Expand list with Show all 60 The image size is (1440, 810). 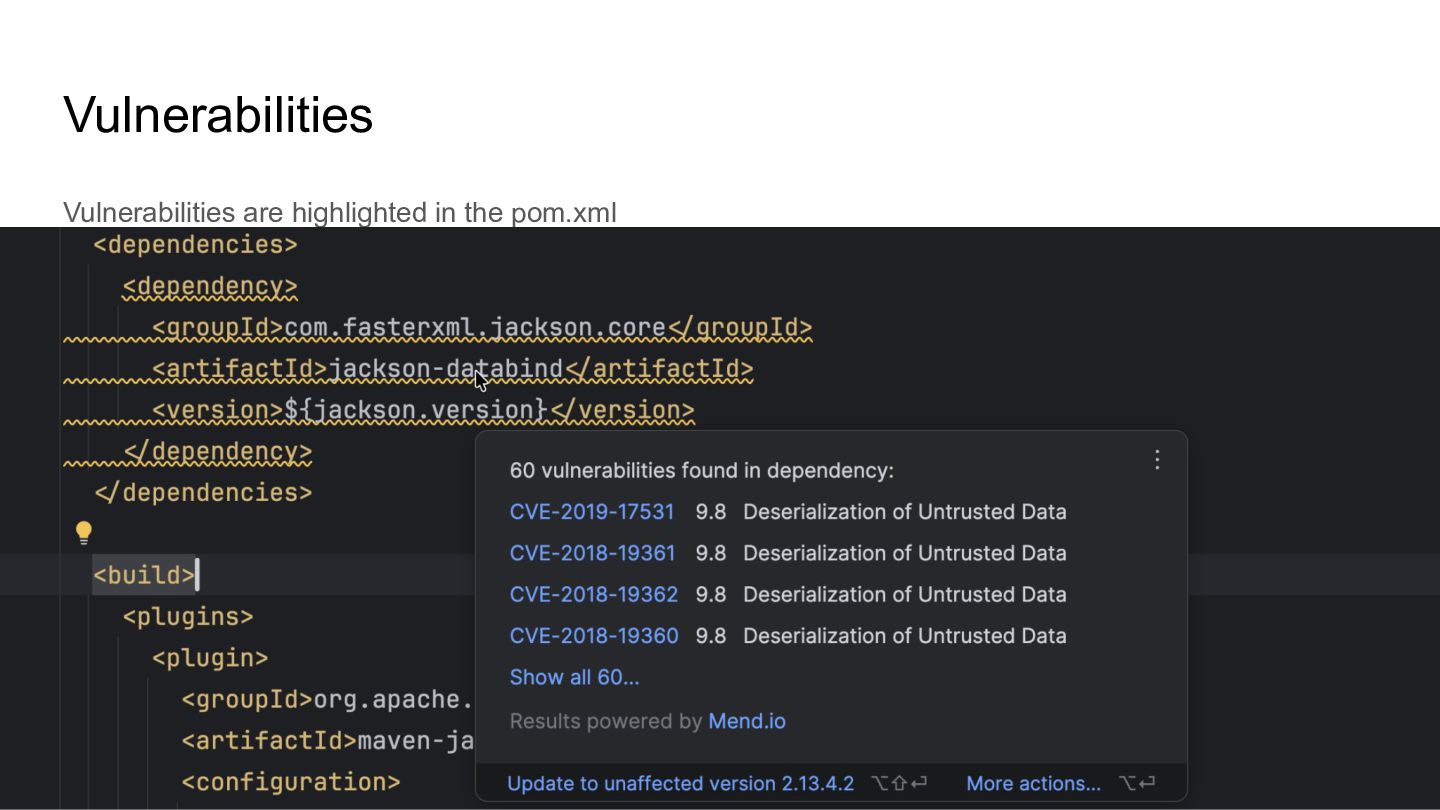tap(574, 677)
